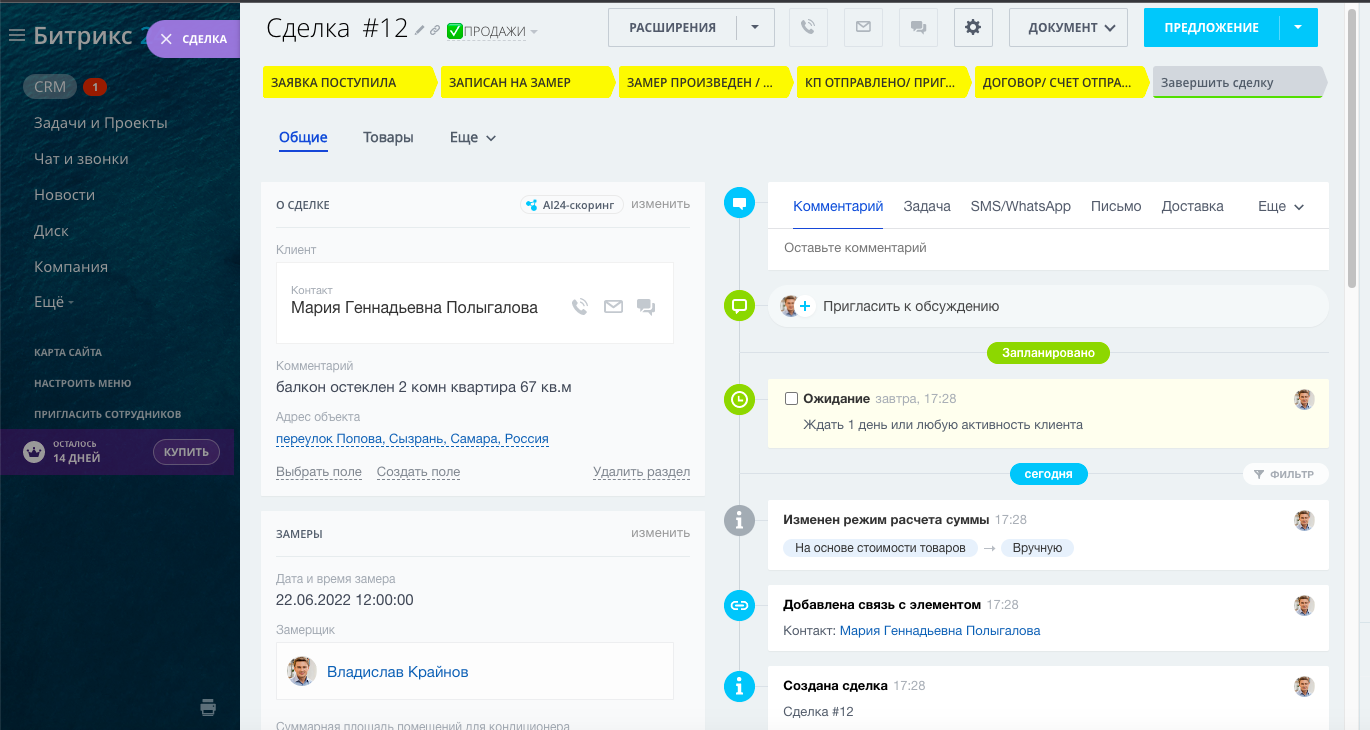Click the Оставьте комментарий input field
This screenshot has width=1370, height=730.
(1047, 248)
